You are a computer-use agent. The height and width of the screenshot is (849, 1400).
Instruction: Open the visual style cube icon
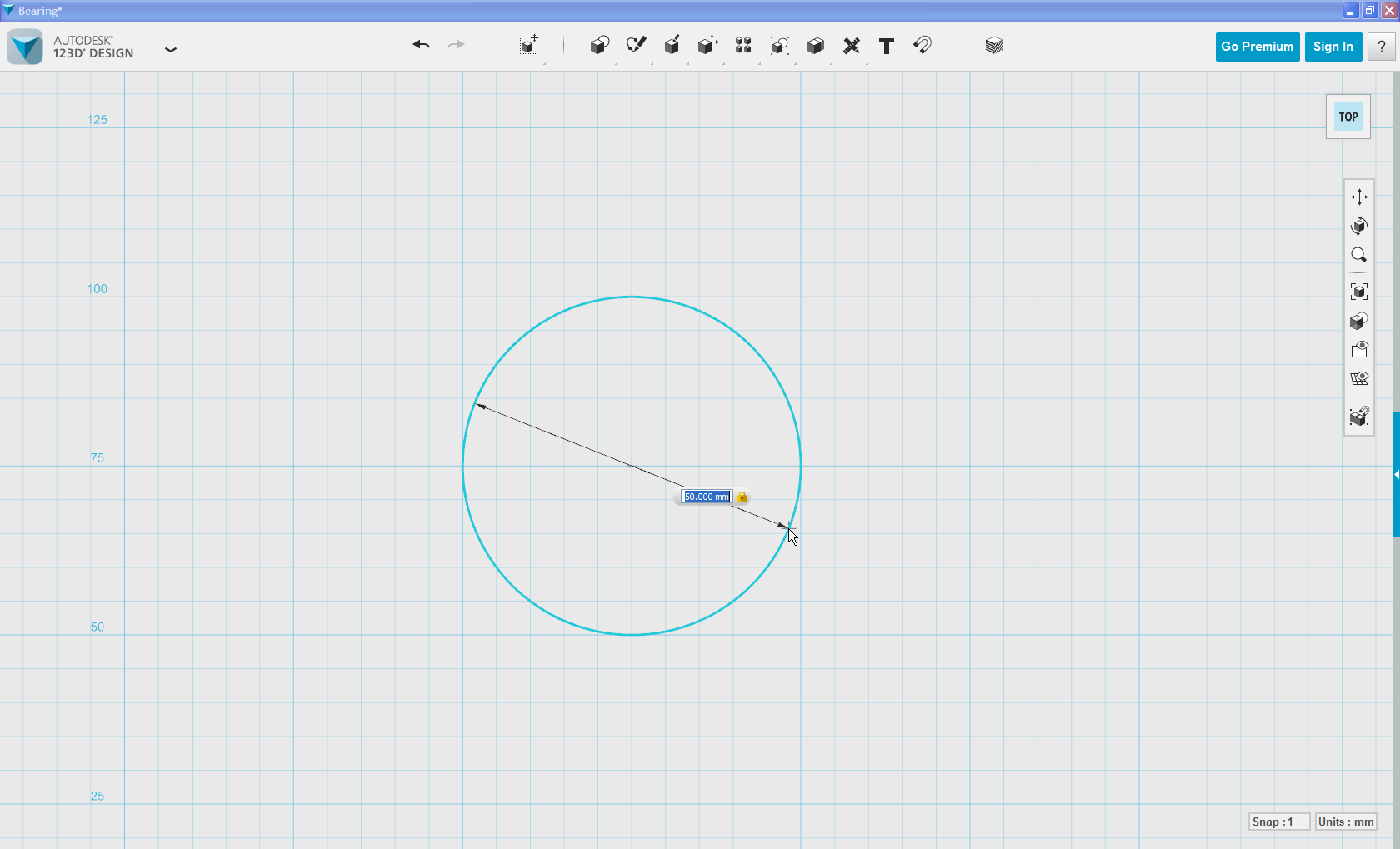tap(1359, 321)
